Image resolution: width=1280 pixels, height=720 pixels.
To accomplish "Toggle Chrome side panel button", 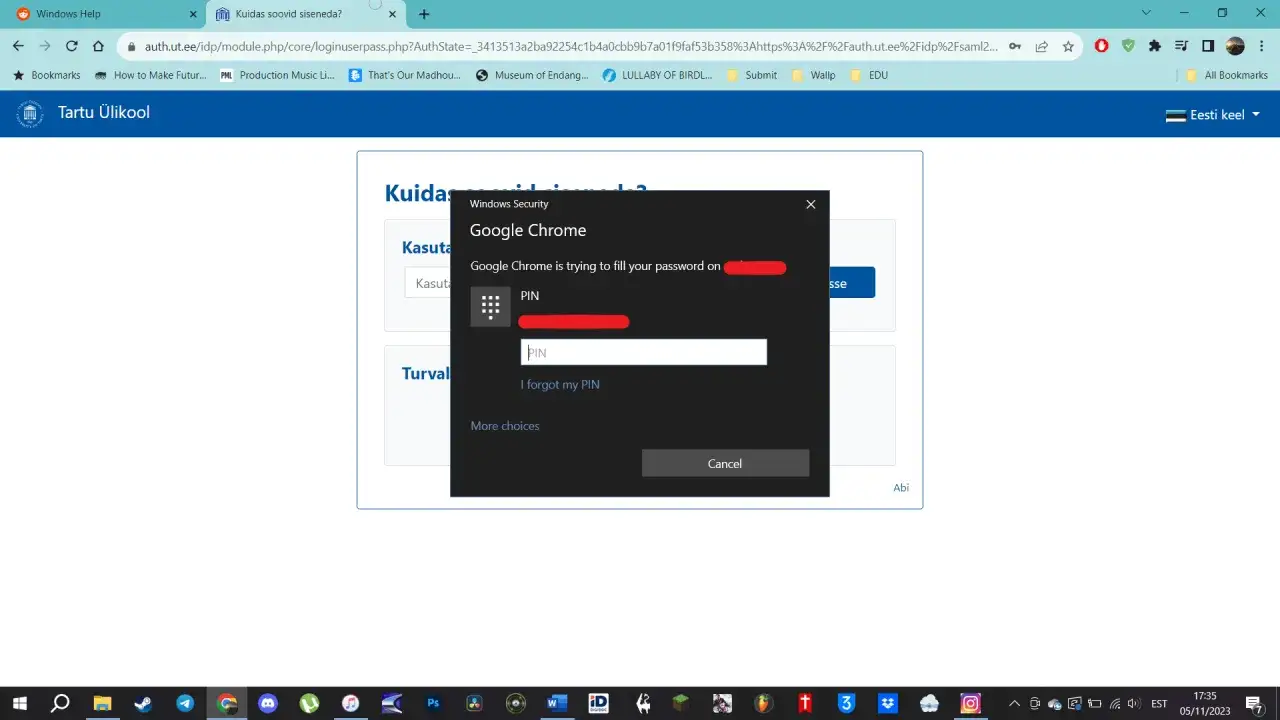I will [x=1208, y=46].
